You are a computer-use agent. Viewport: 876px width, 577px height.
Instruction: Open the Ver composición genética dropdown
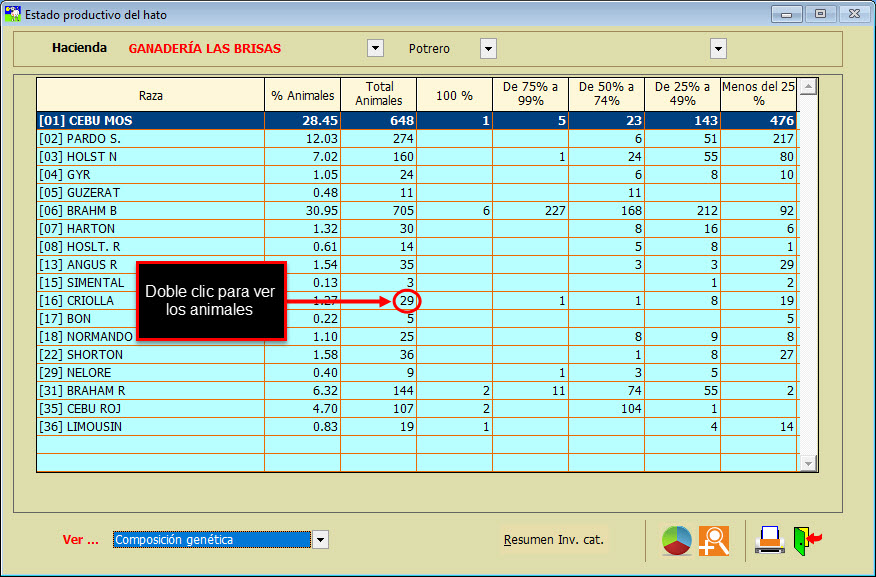320,540
